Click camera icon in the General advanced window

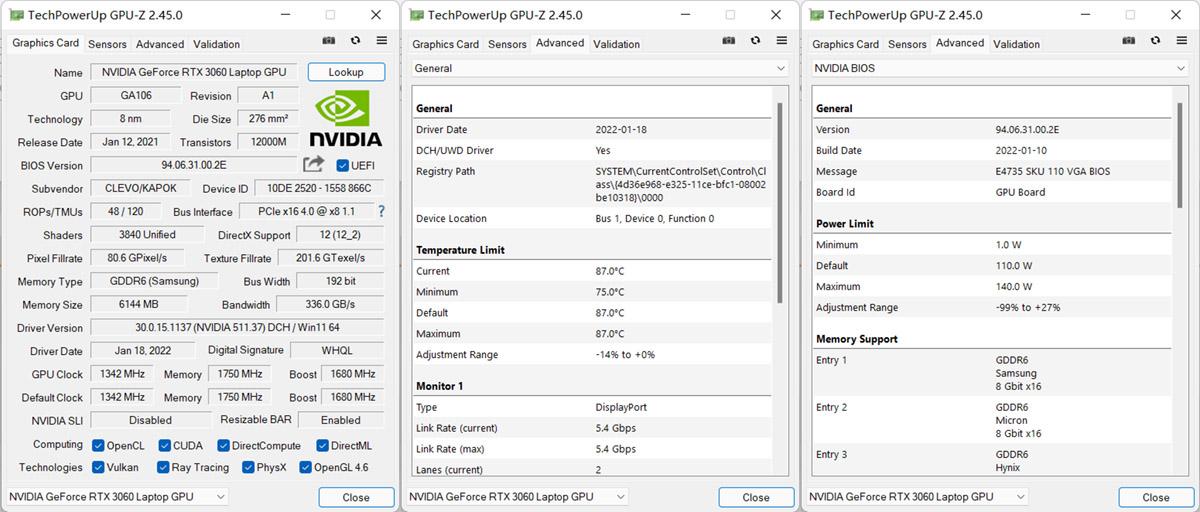click(729, 41)
